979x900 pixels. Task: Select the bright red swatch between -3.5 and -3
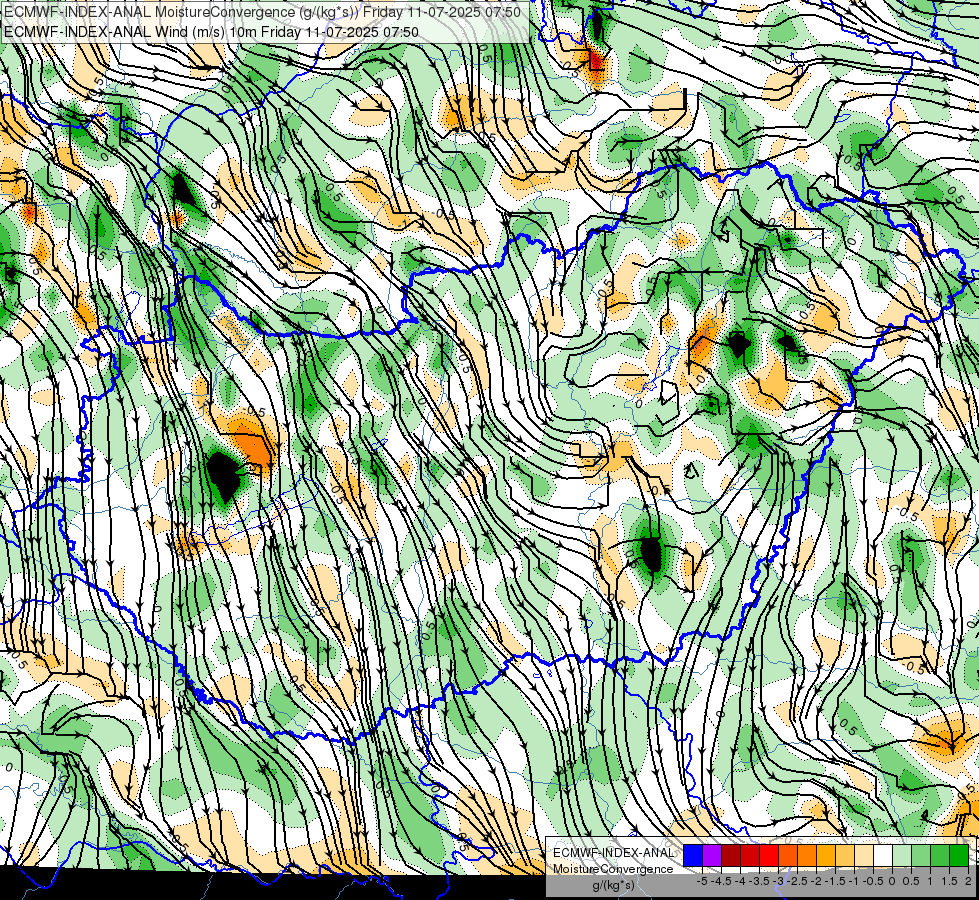click(769, 855)
